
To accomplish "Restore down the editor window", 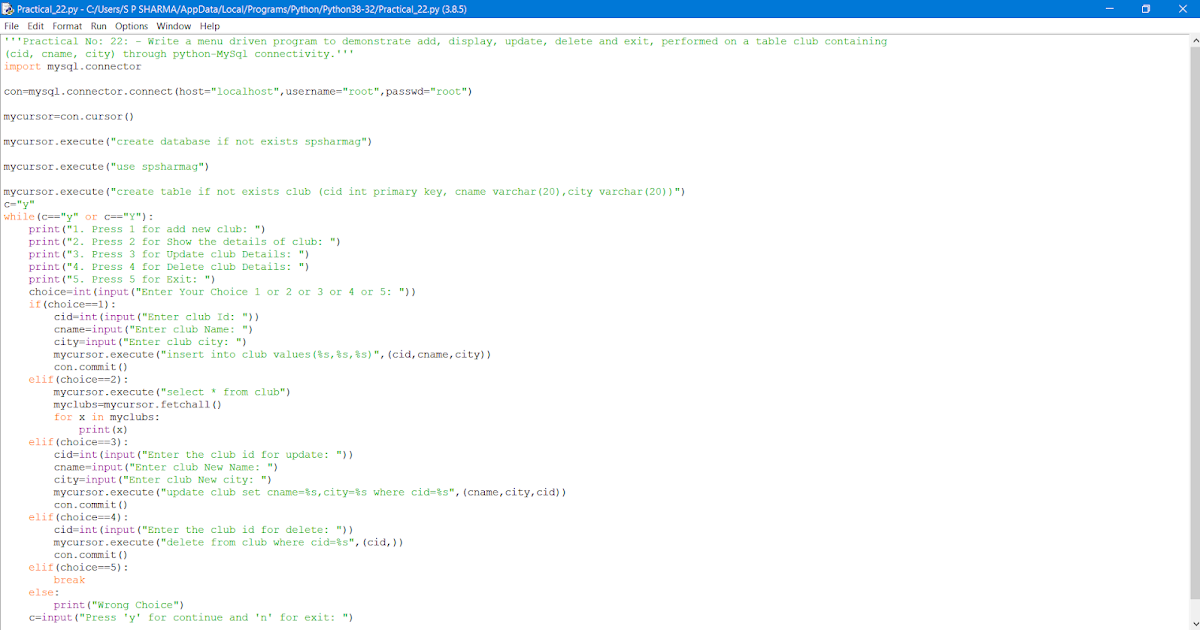I will click(1147, 9).
